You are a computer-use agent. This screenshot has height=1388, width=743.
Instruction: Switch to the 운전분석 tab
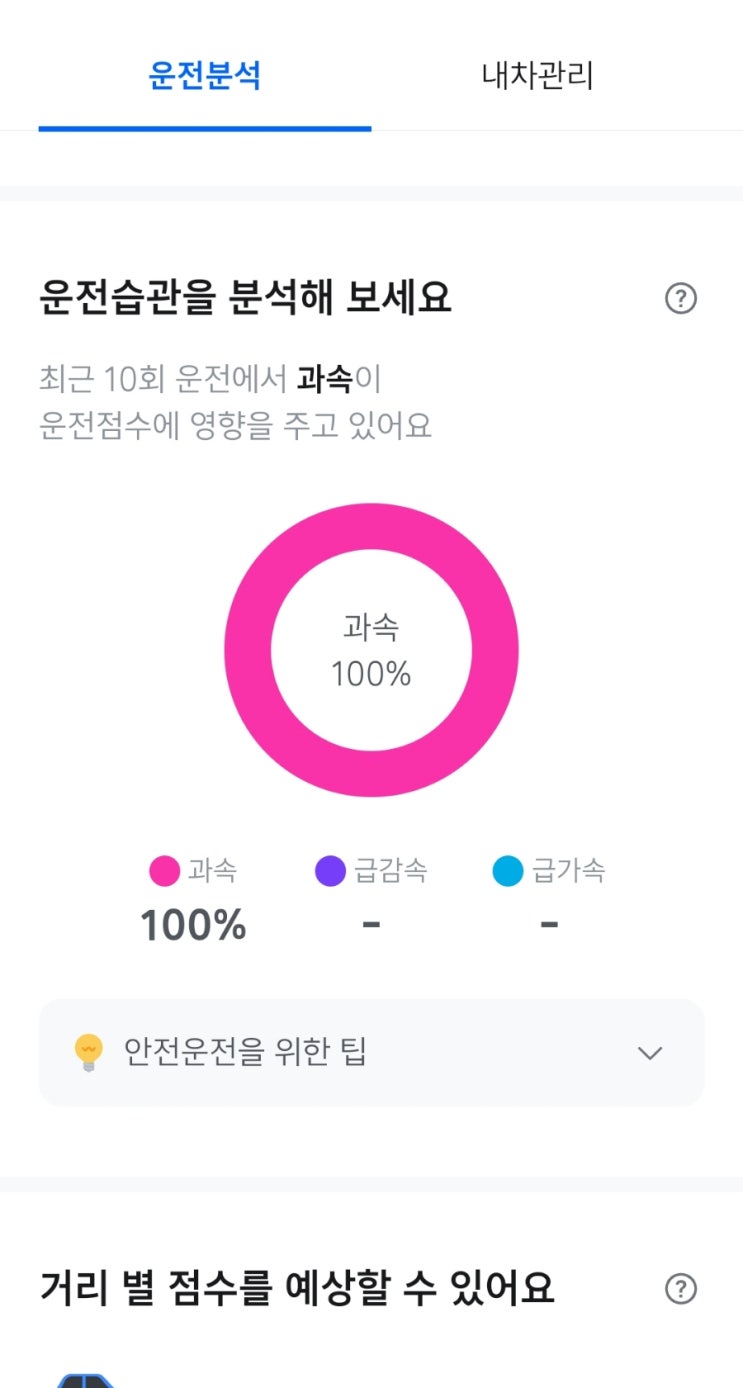tap(205, 76)
